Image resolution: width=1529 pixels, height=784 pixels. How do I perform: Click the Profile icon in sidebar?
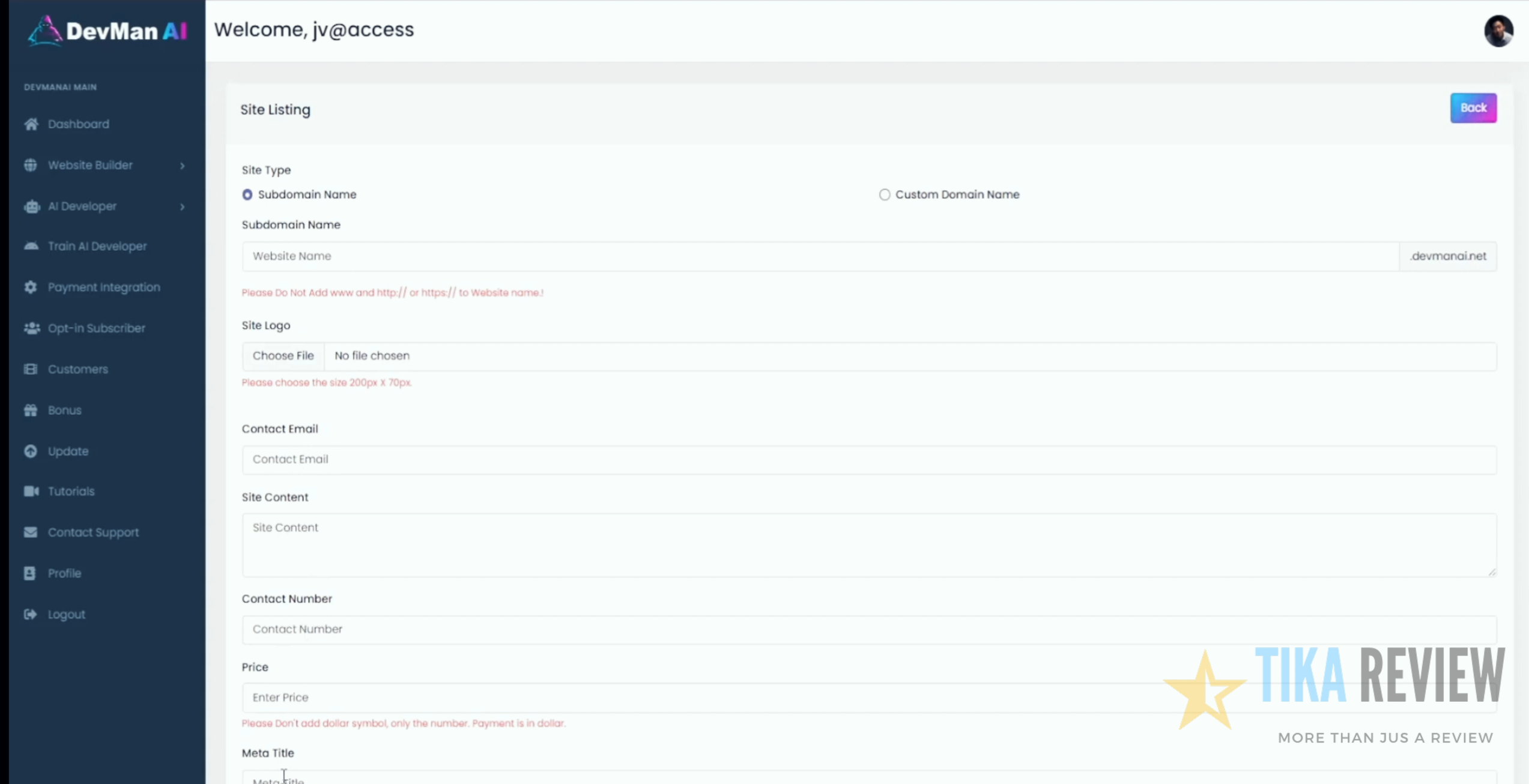coord(30,573)
